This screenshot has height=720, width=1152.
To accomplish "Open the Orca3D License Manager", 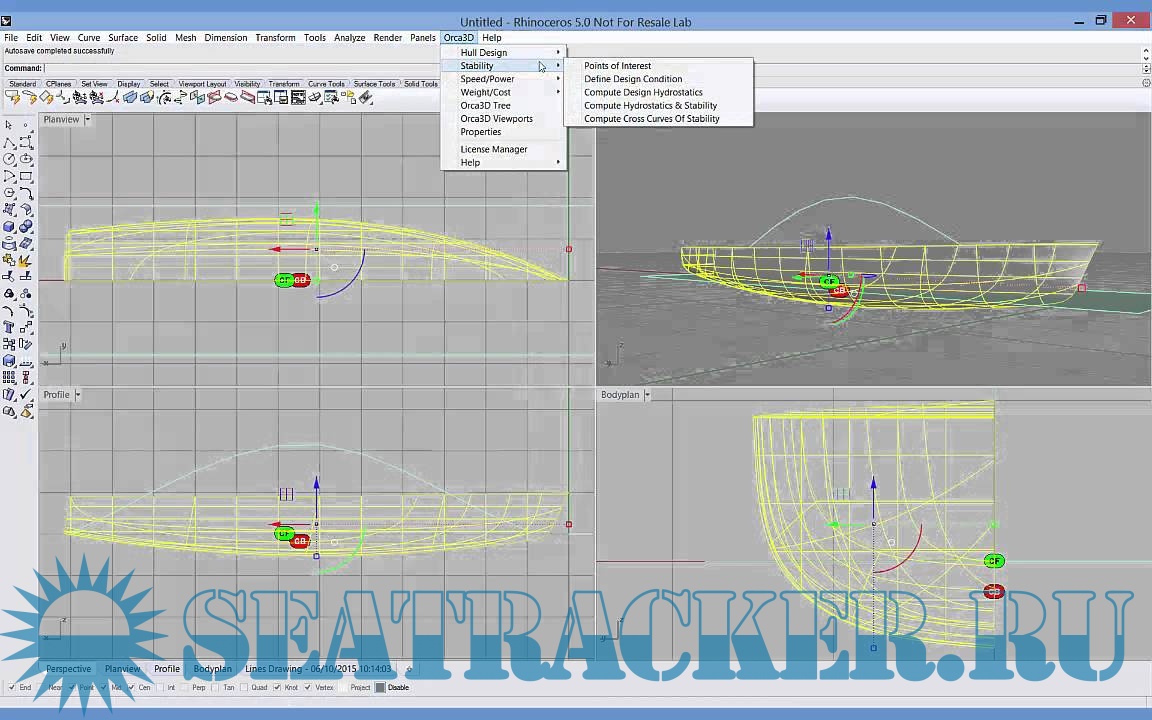I will click(x=494, y=149).
